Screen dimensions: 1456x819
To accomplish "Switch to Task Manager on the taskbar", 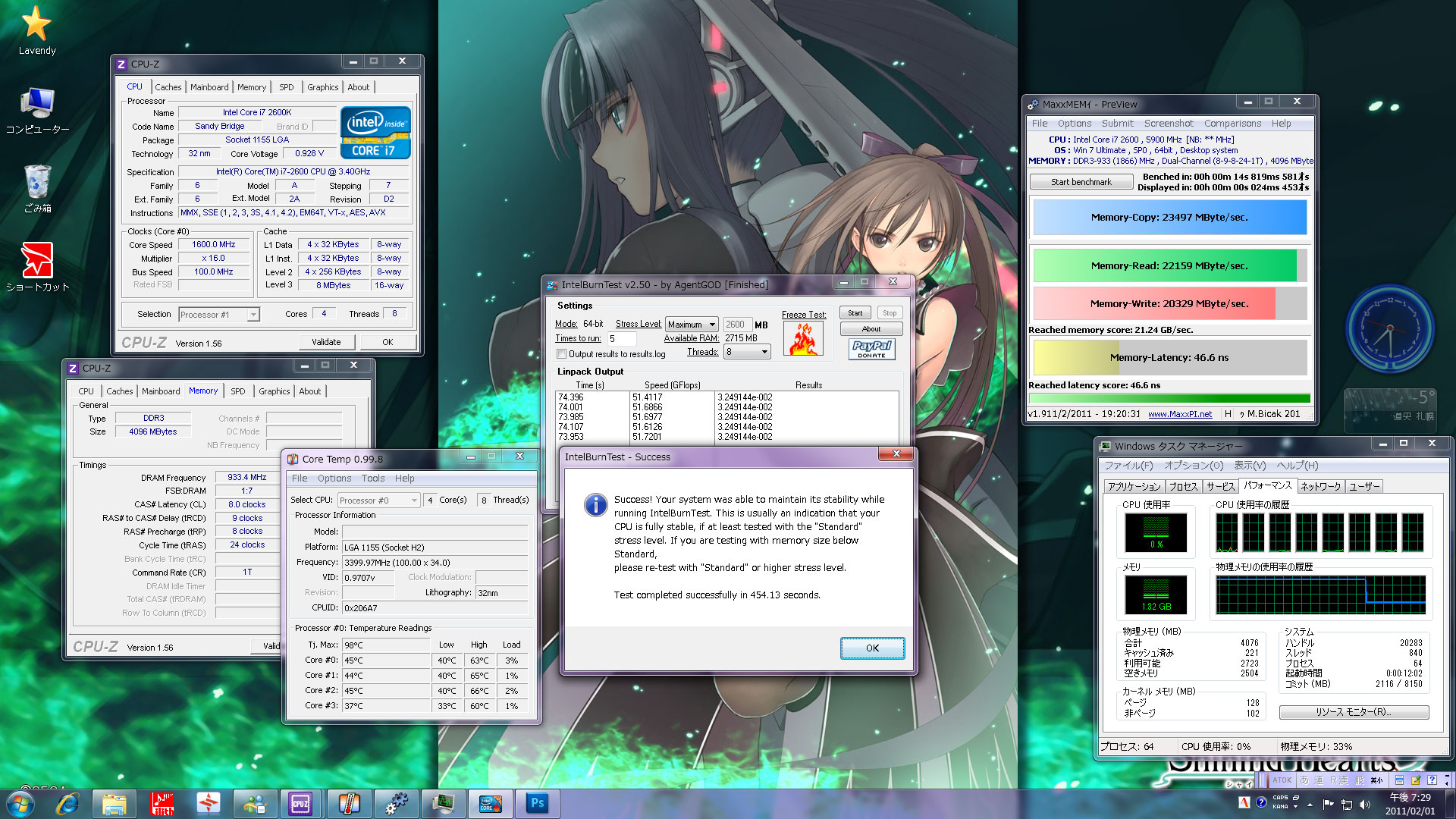I will [x=443, y=803].
